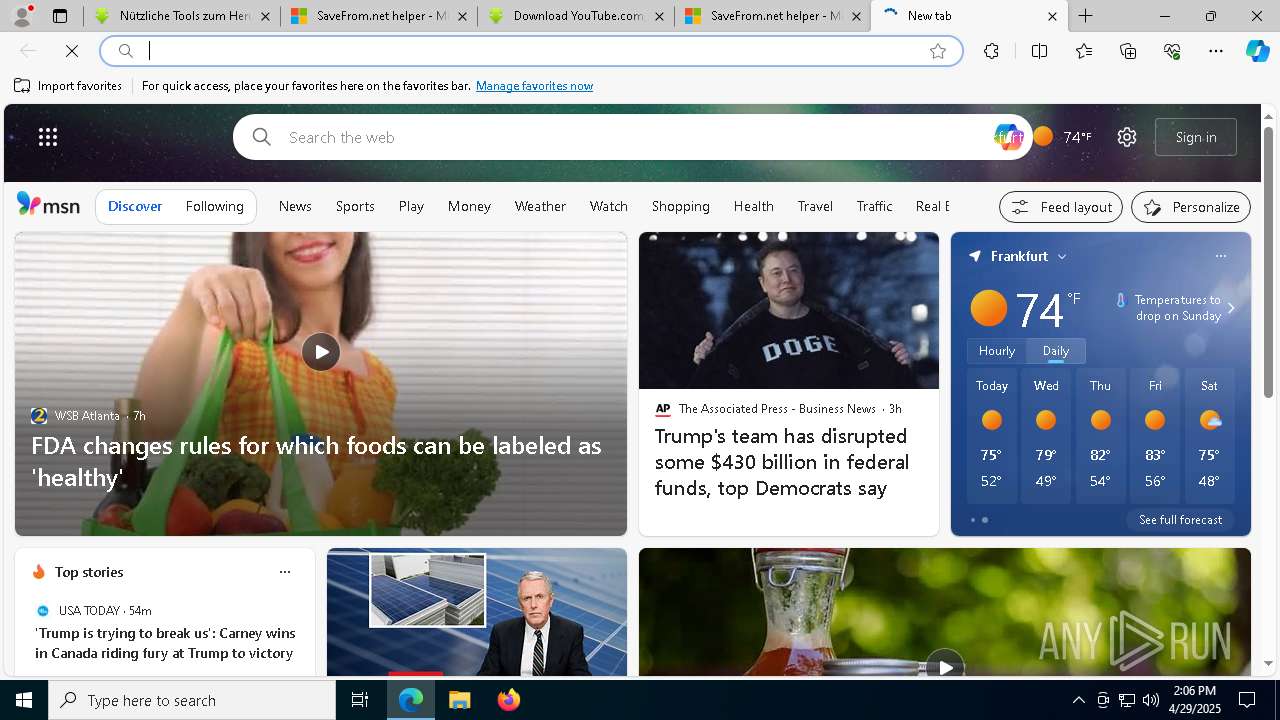This screenshot has width=1280, height=720.
Task: Click the Windows taskbar search box
Action: click(x=192, y=700)
